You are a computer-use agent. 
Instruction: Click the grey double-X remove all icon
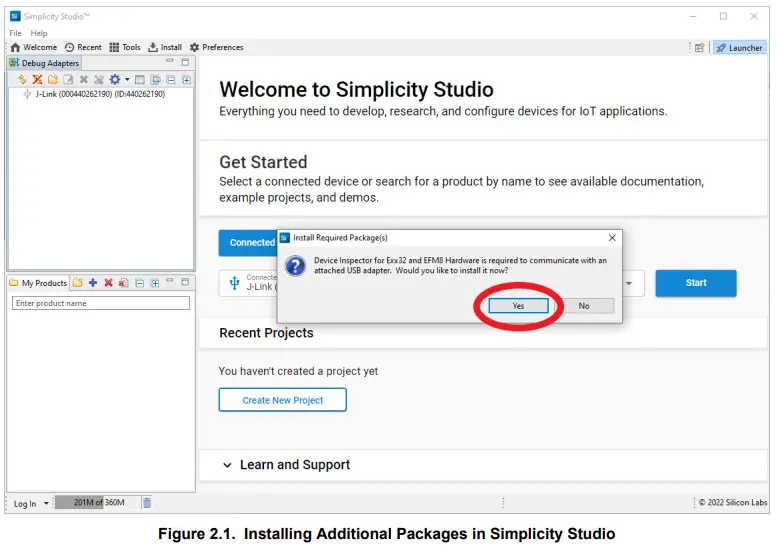tap(99, 79)
